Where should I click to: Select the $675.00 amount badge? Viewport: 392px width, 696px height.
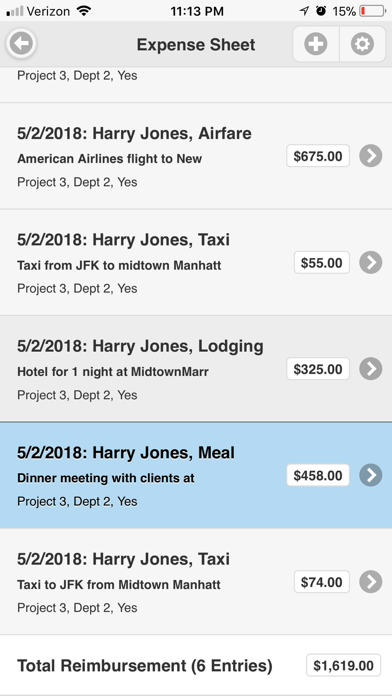click(318, 156)
